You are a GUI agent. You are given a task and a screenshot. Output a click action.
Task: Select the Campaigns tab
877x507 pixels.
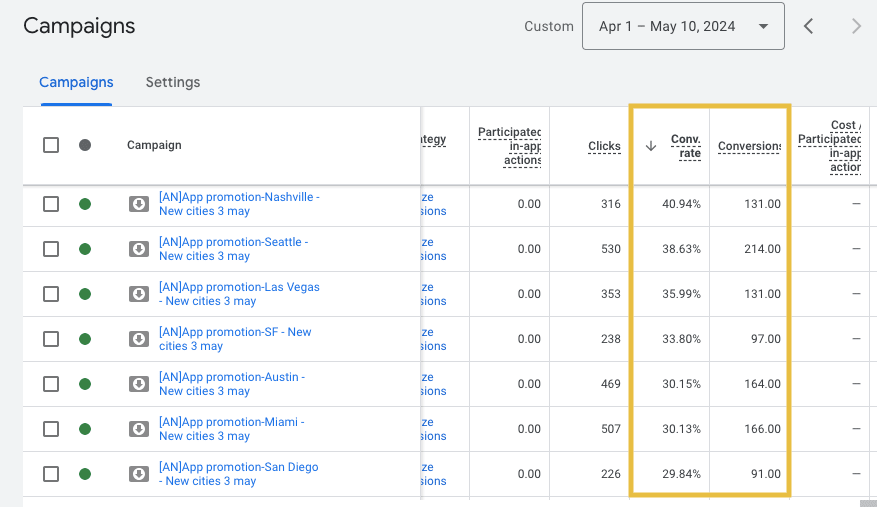[76, 82]
